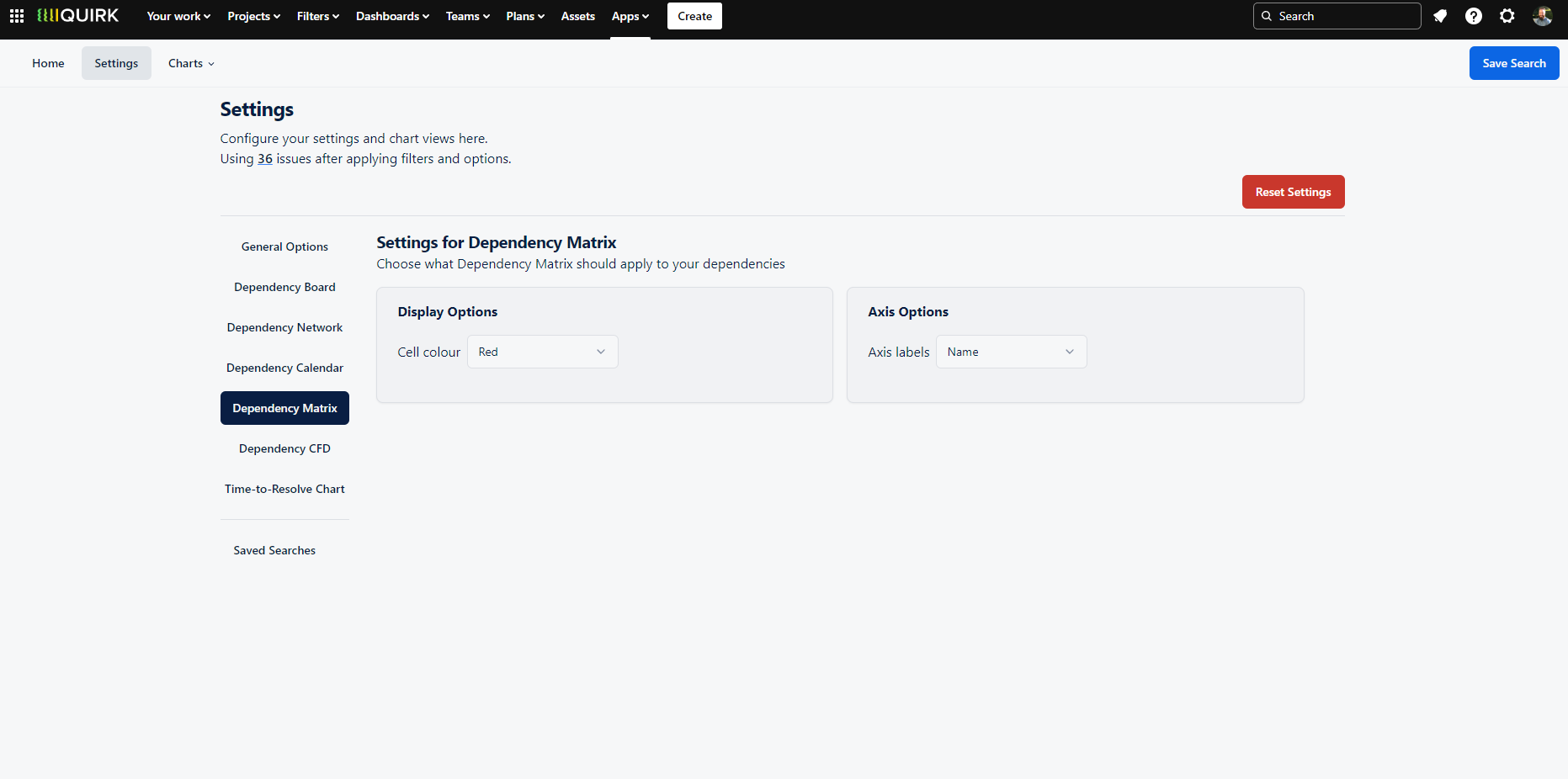Expand the Projects menu

click(x=253, y=16)
